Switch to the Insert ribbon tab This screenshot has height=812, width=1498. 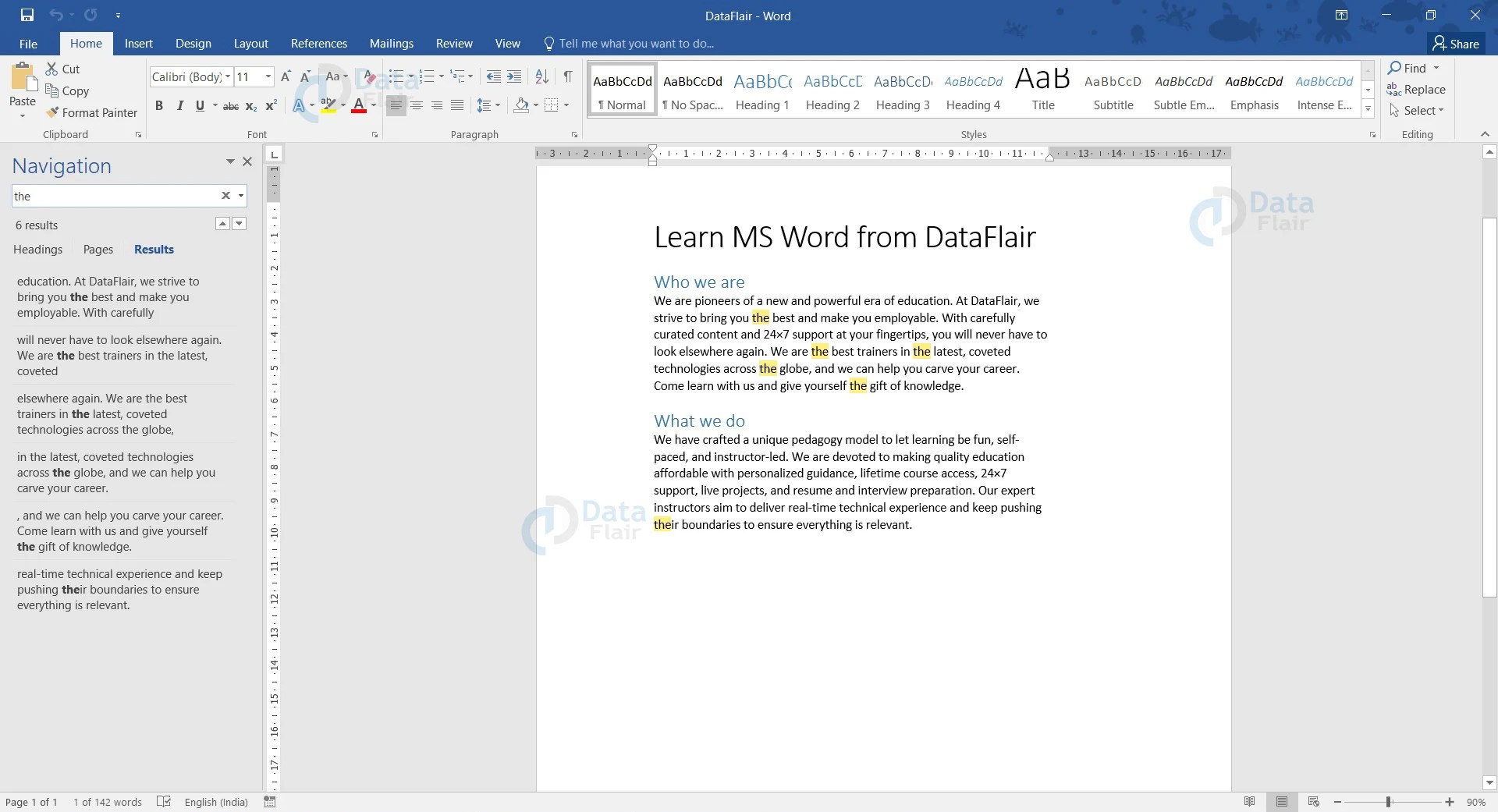(138, 44)
